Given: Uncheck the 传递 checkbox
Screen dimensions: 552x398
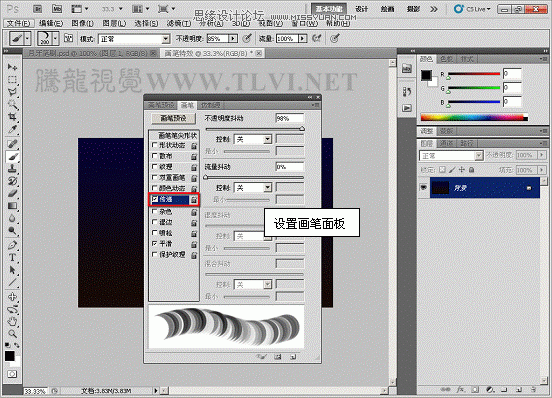Looking at the screenshot, I should (x=155, y=199).
